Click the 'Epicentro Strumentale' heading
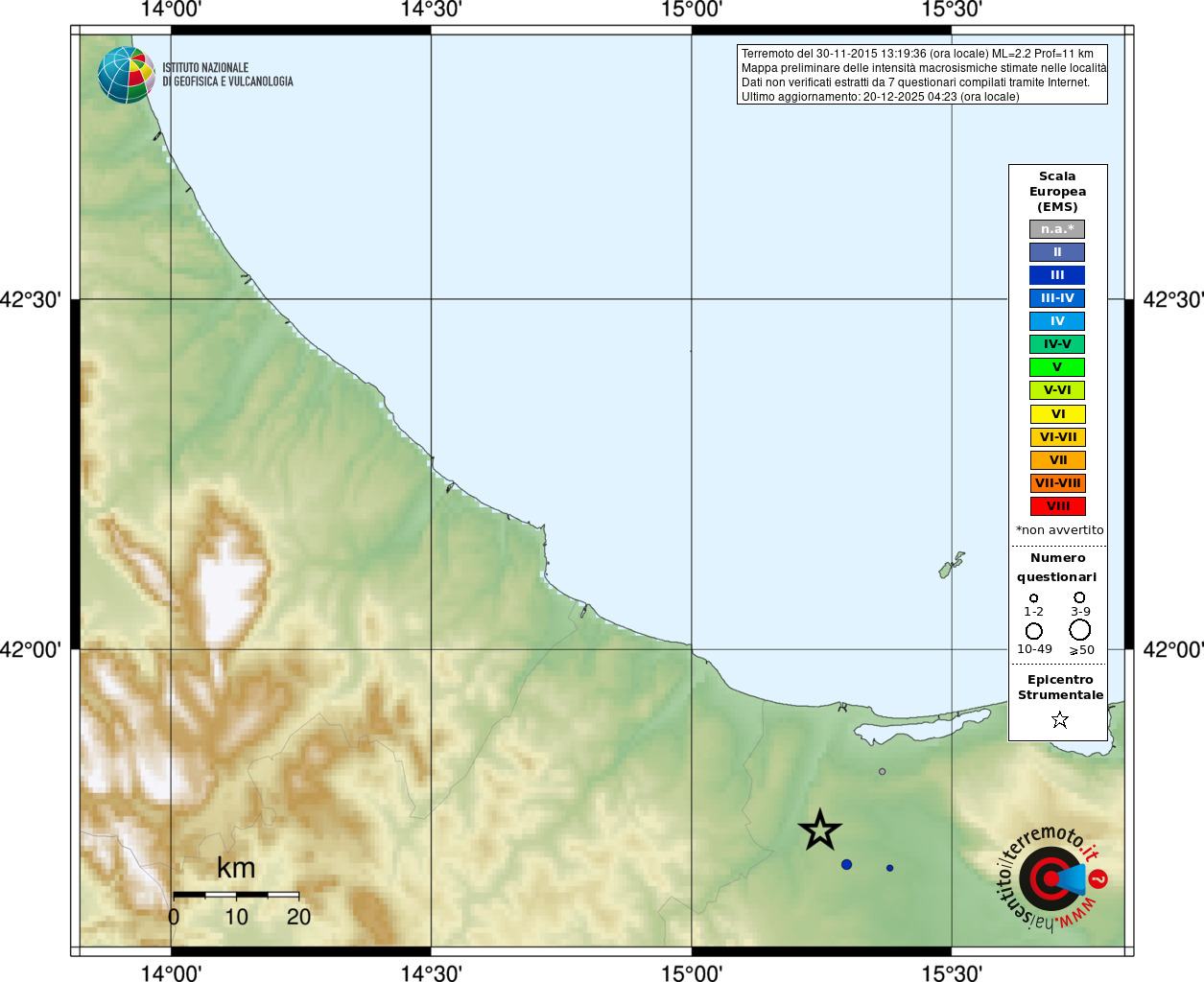This screenshot has height=982, width=1204. (x=1060, y=688)
